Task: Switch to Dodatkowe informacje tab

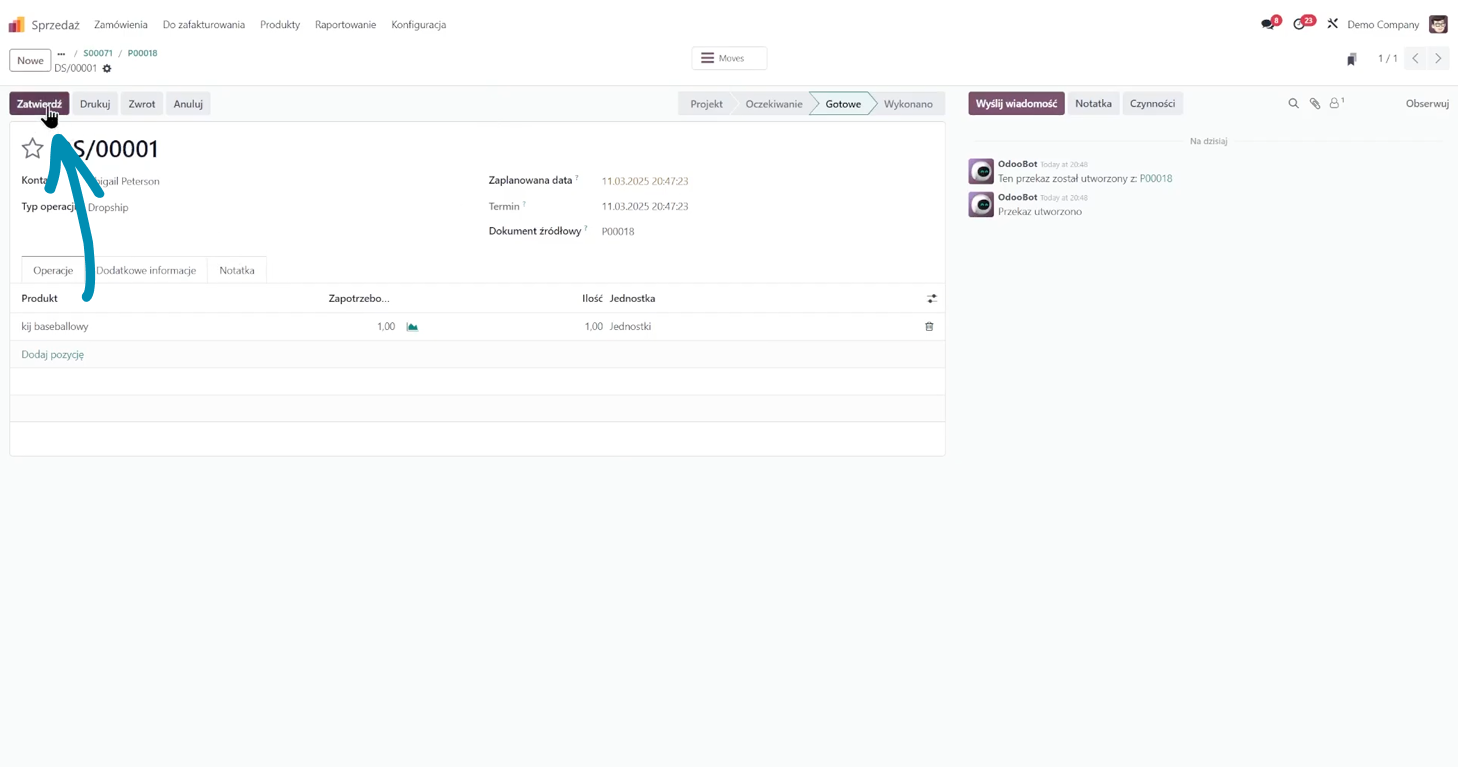Action: (x=146, y=271)
